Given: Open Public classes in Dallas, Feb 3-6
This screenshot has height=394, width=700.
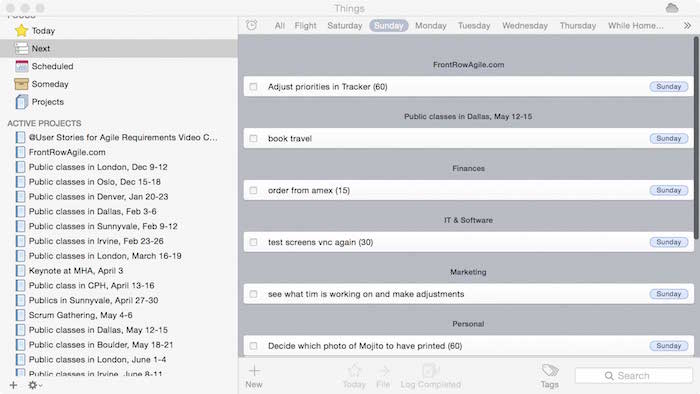Looking at the screenshot, I should pos(92,211).
